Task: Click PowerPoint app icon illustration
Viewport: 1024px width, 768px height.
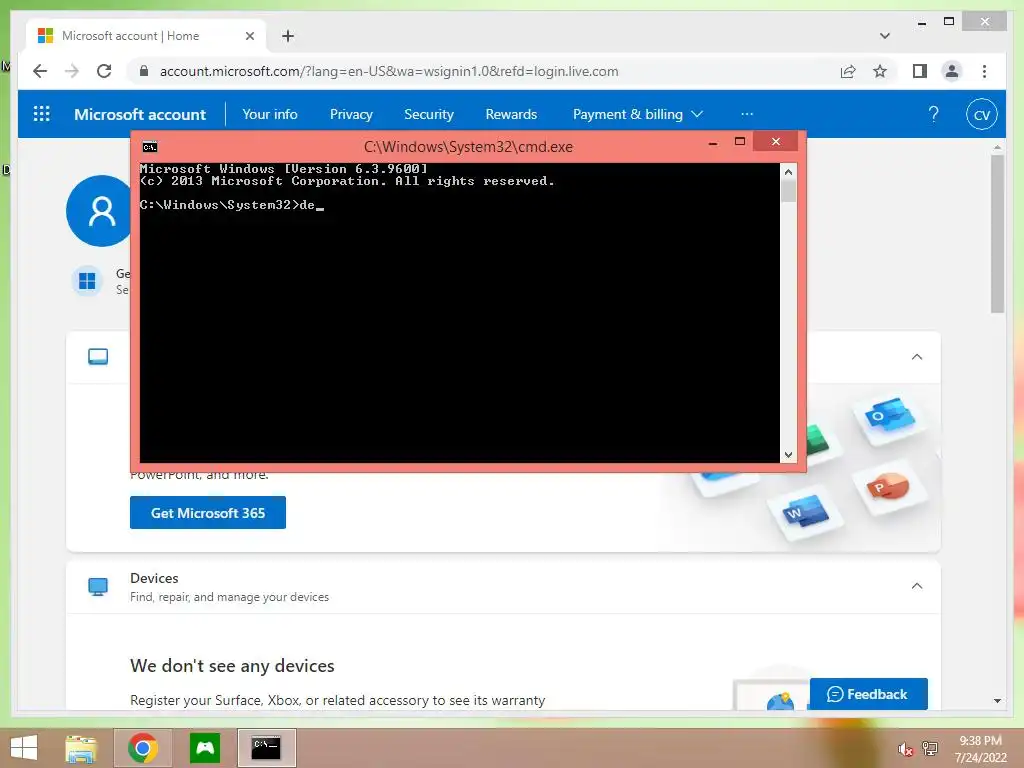Action: (888, 487)
